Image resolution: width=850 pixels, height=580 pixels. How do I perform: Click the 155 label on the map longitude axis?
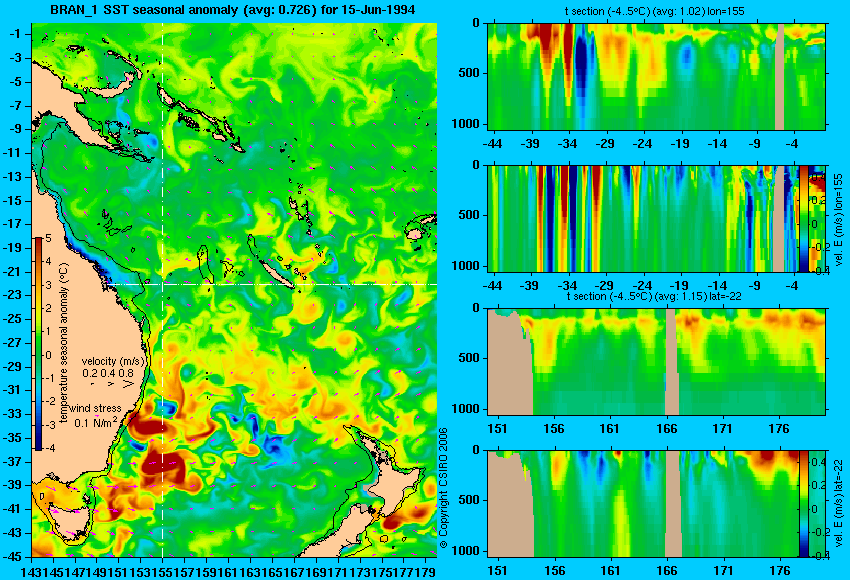[163, 572]
